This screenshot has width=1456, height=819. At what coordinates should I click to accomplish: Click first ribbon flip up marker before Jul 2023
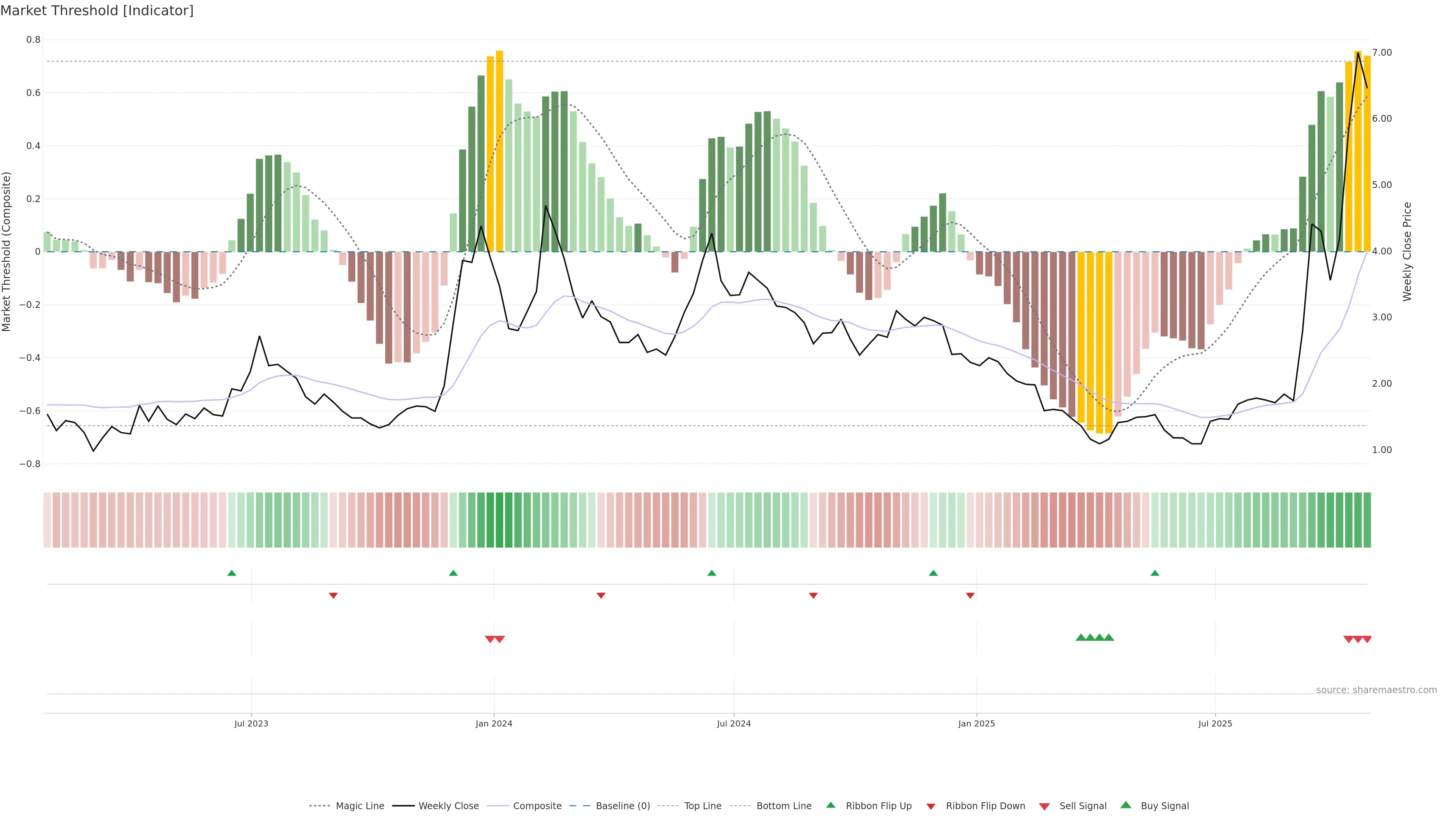click(232, 573)
